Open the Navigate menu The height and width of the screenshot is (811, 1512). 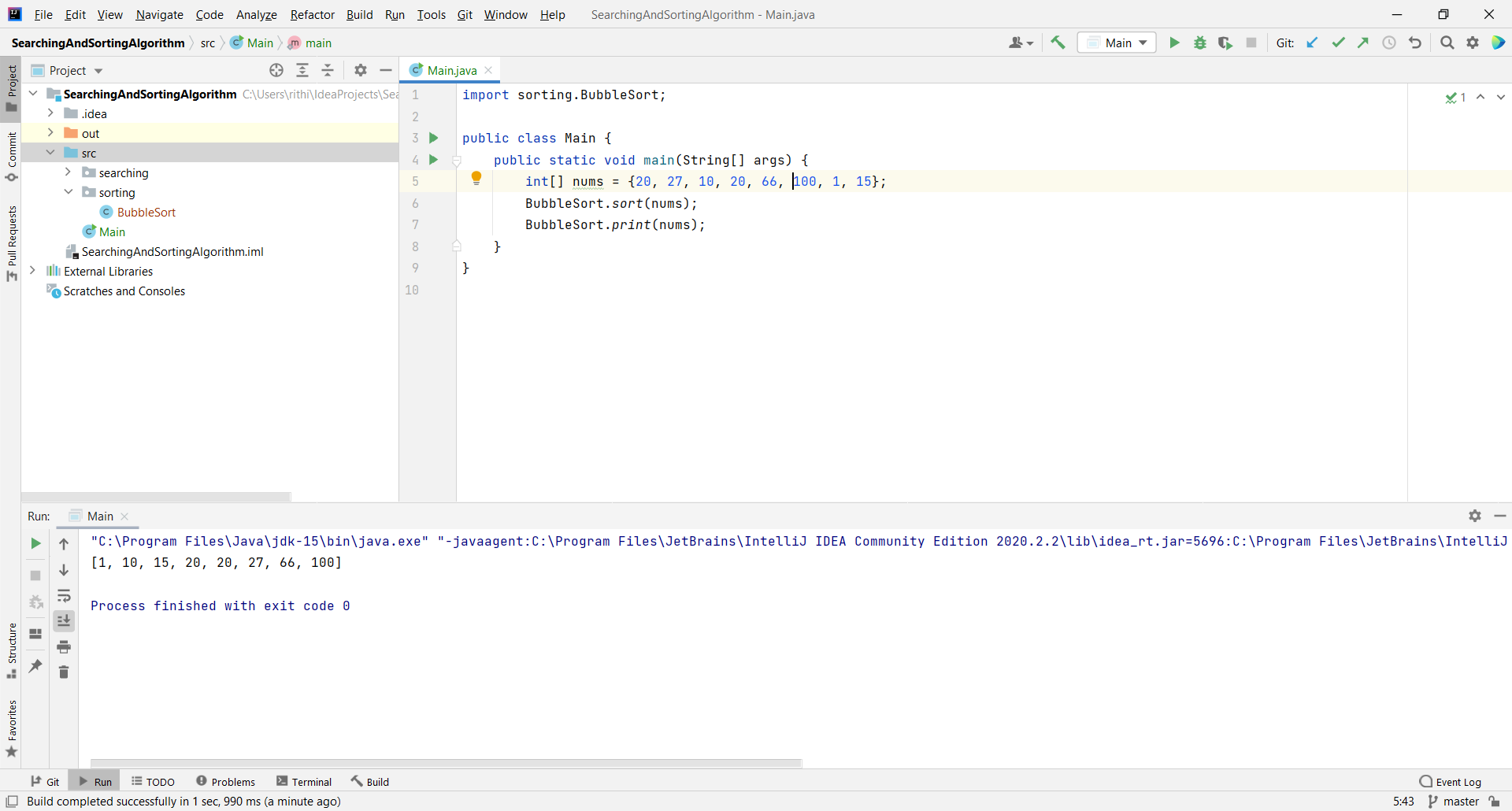coord(159,14)
